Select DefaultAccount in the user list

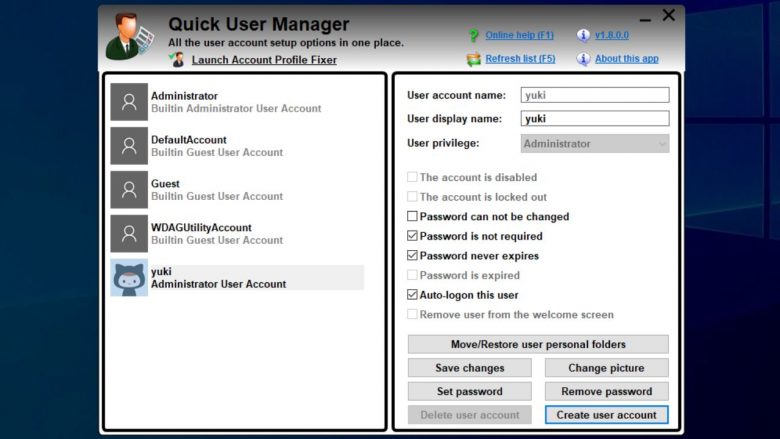point(237,146)
